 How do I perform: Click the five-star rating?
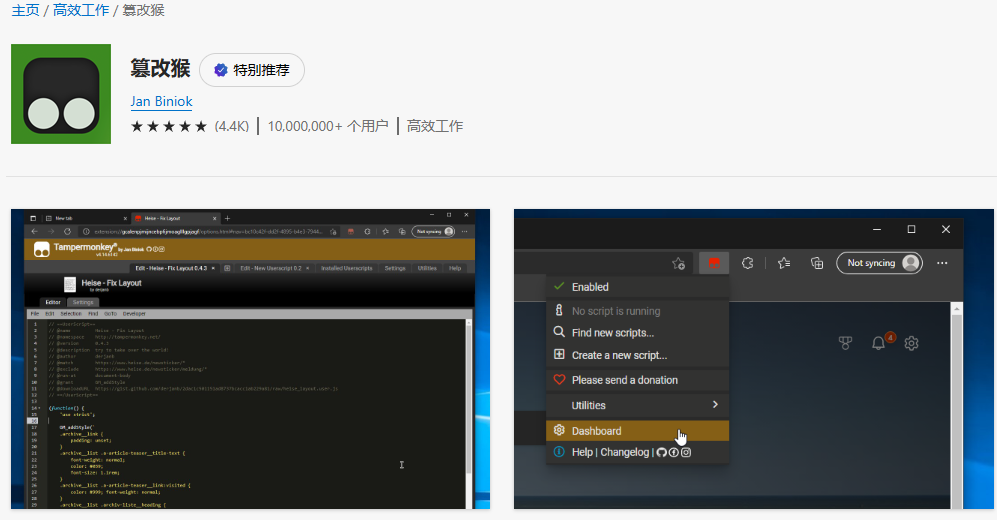(169, 126)
